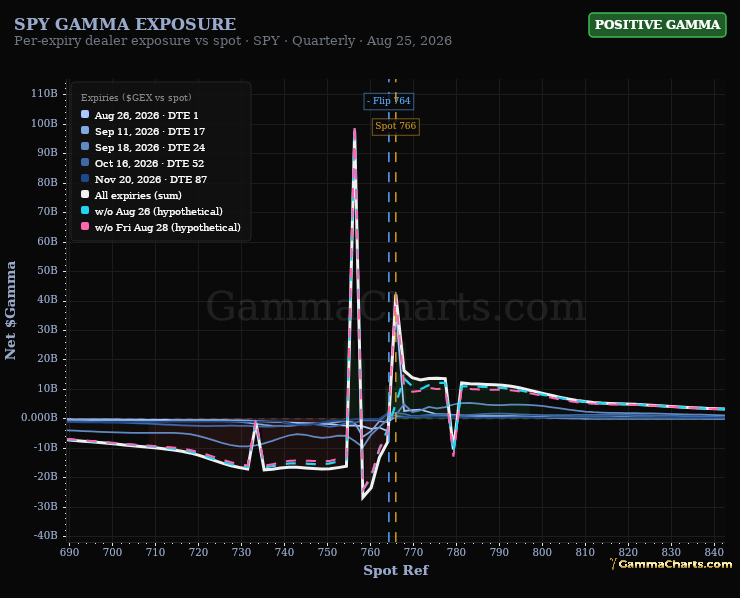The image size is (740, 598).
Task: Click the 98B gamma peak near 756
Action: (x=354, y=129)
